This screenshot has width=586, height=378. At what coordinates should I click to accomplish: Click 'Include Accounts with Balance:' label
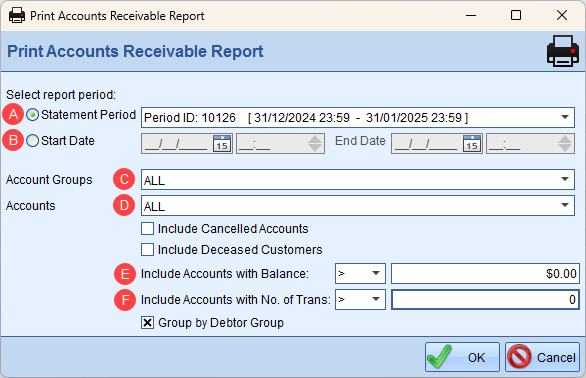point(225,274)
